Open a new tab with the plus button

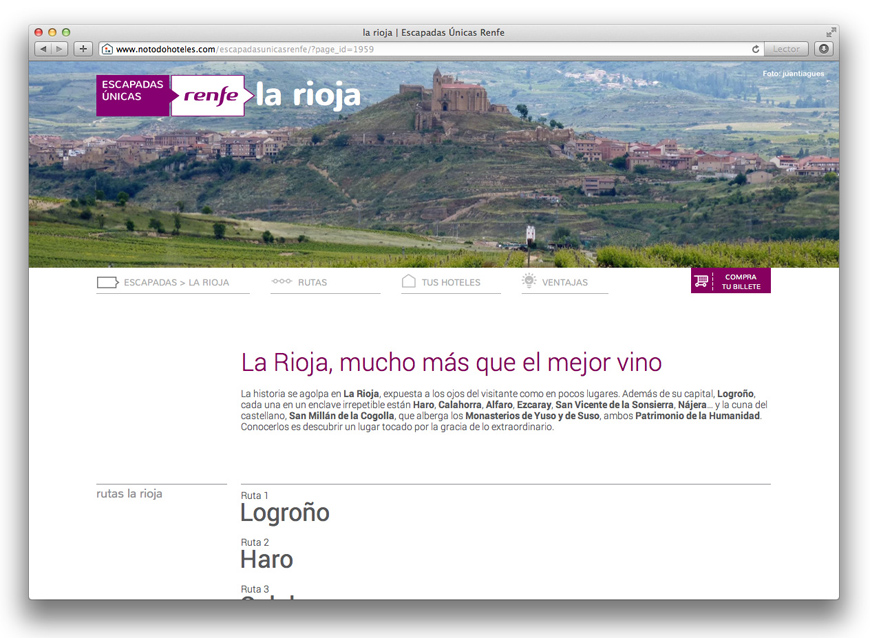tap(82, 47)
